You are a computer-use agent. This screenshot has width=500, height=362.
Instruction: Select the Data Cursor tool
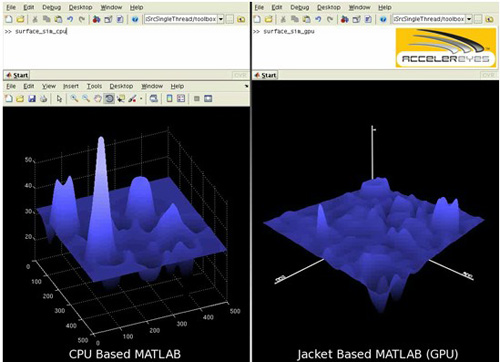(121, 99)
